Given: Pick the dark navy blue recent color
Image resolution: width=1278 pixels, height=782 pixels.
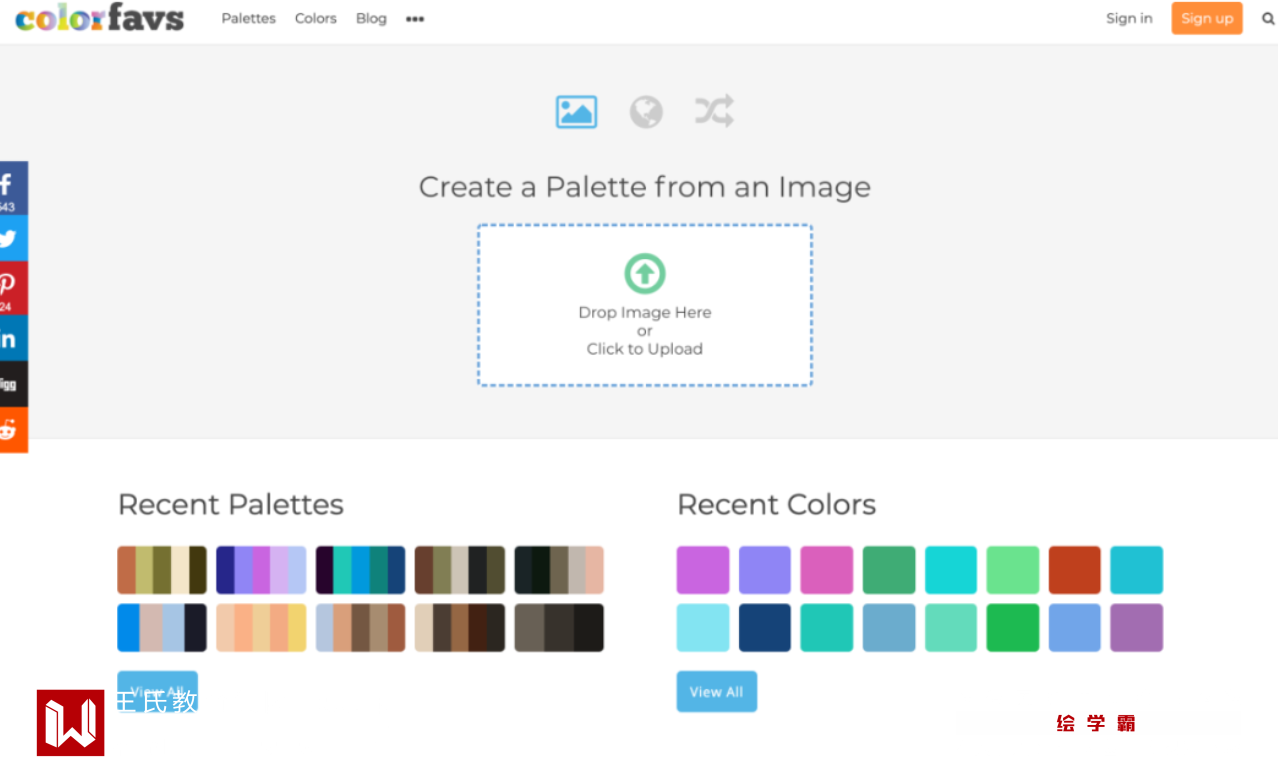Looking at the screenshot, I should pos(765,628).
